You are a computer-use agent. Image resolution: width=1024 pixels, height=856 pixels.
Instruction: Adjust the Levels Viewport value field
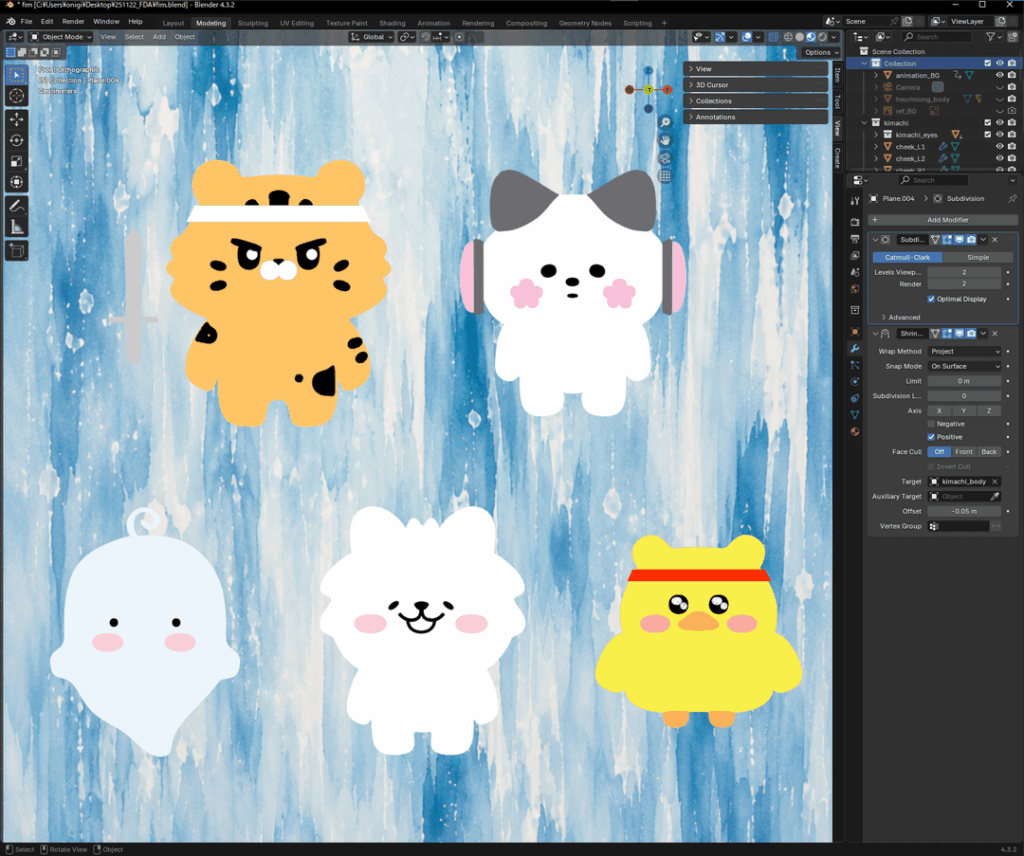point(964,272)
